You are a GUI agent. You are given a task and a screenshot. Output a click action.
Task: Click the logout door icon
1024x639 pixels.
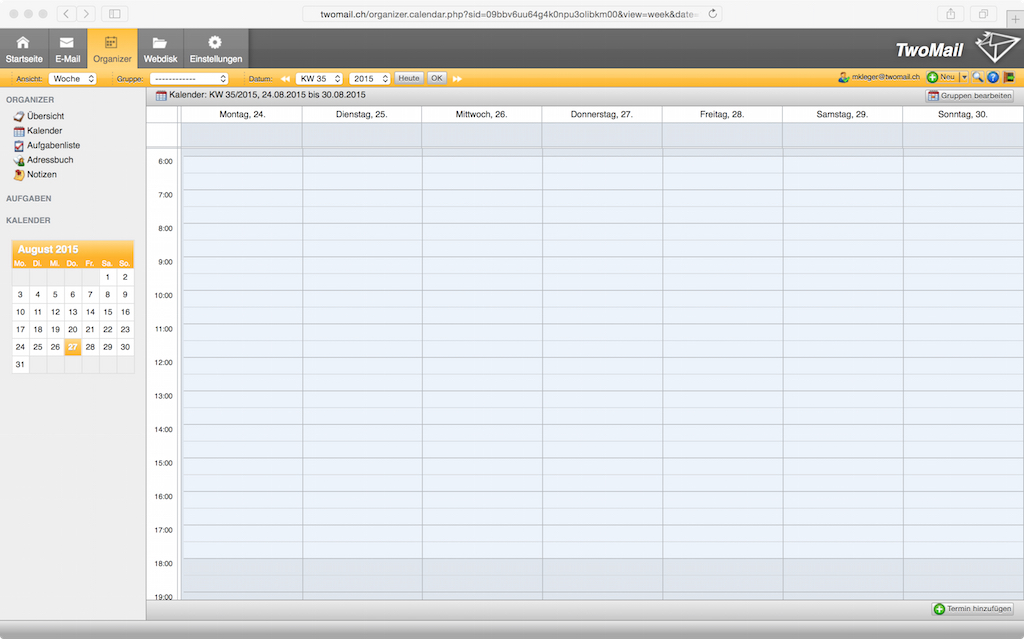coord(1009,77)
